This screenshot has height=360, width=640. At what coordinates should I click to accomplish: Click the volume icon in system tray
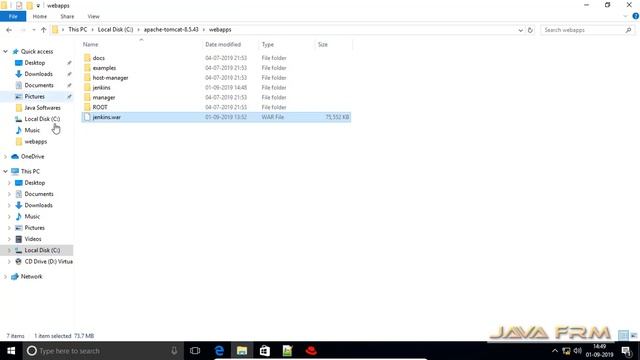[x=577, y=351]
